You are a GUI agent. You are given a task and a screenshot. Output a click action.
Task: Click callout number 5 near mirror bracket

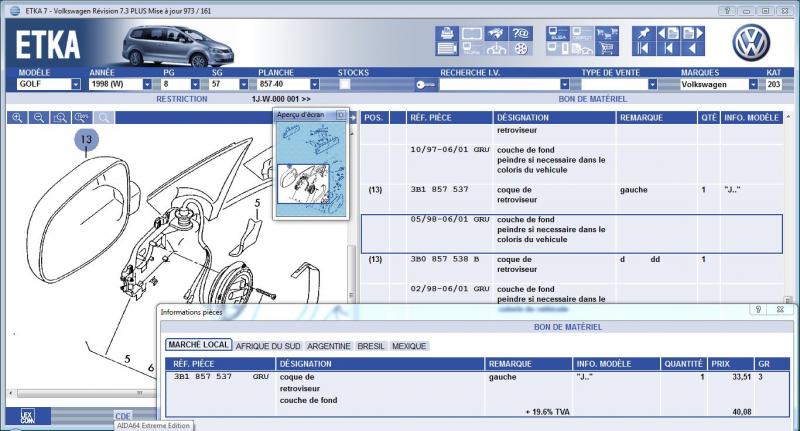[257, 203]
